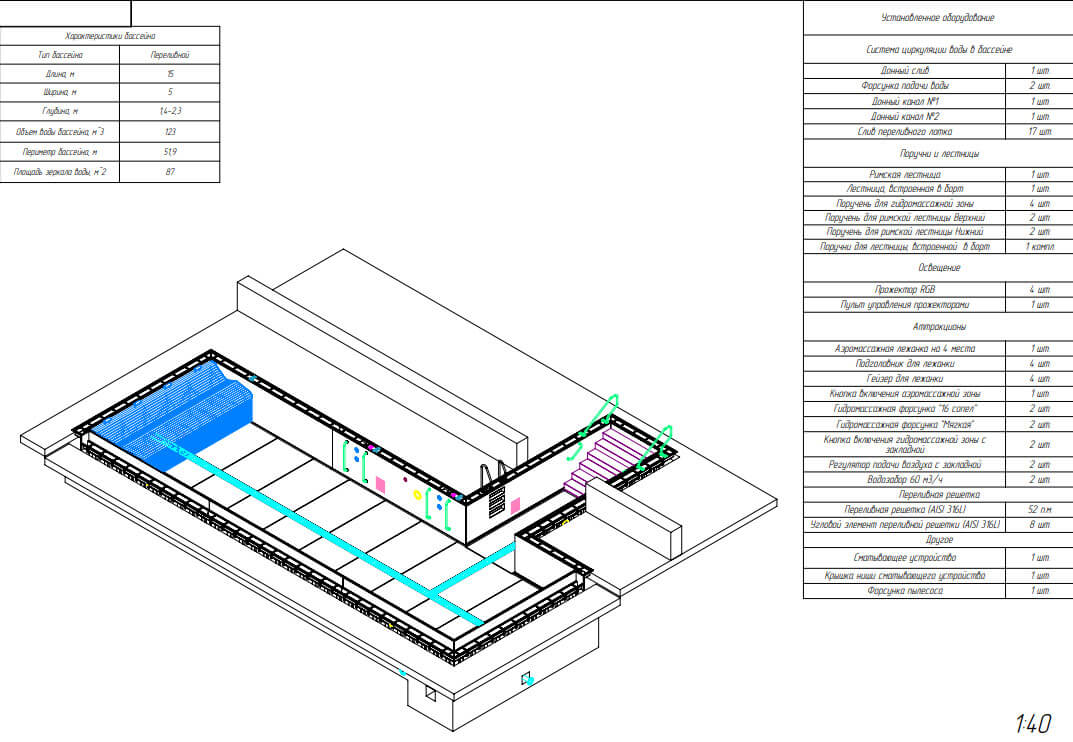Select the 'Объем воды бассейна' row label
The width and height of the screenshot is (1073, 742).
tap(60, 131)
